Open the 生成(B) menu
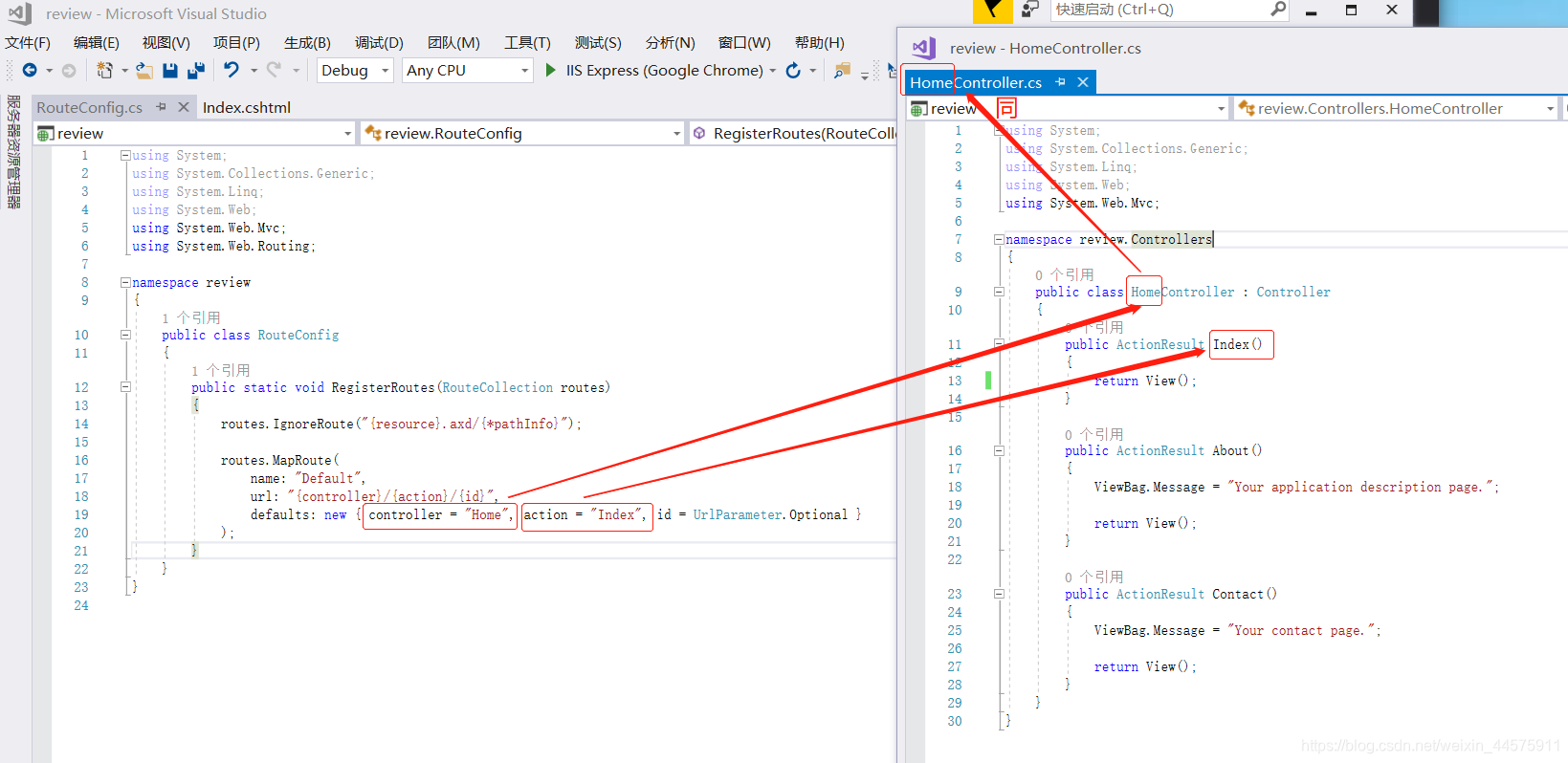This screenshot has height=763, width=1568. [x=307, y=43]
